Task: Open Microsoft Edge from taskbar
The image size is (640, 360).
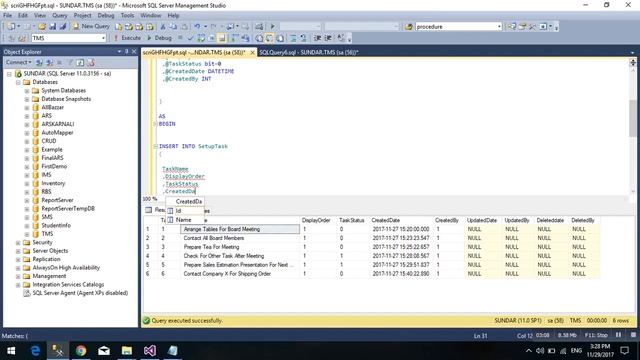Action: tap(36, 351)
